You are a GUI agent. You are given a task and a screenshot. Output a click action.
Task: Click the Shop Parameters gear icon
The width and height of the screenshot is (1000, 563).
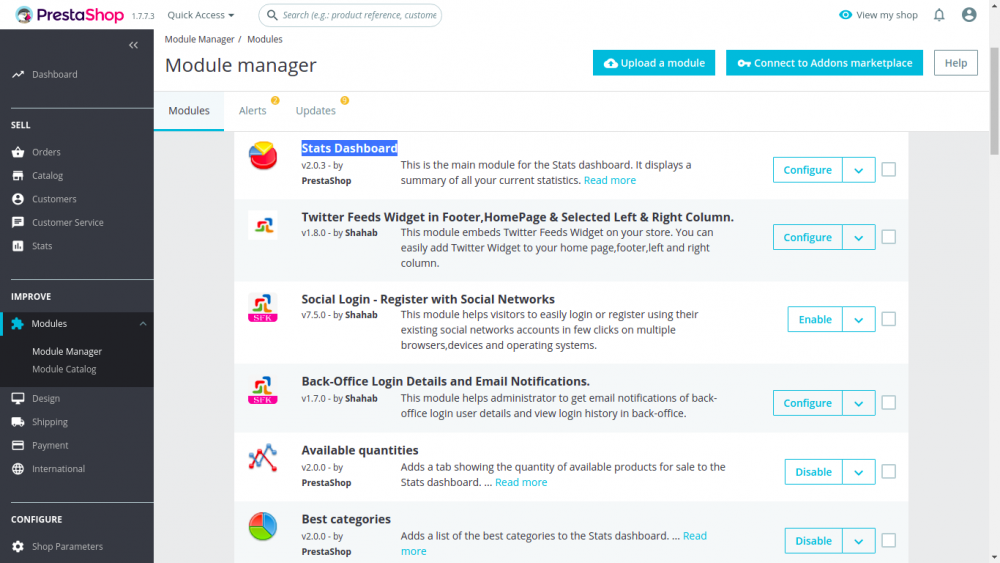(18, 546)
